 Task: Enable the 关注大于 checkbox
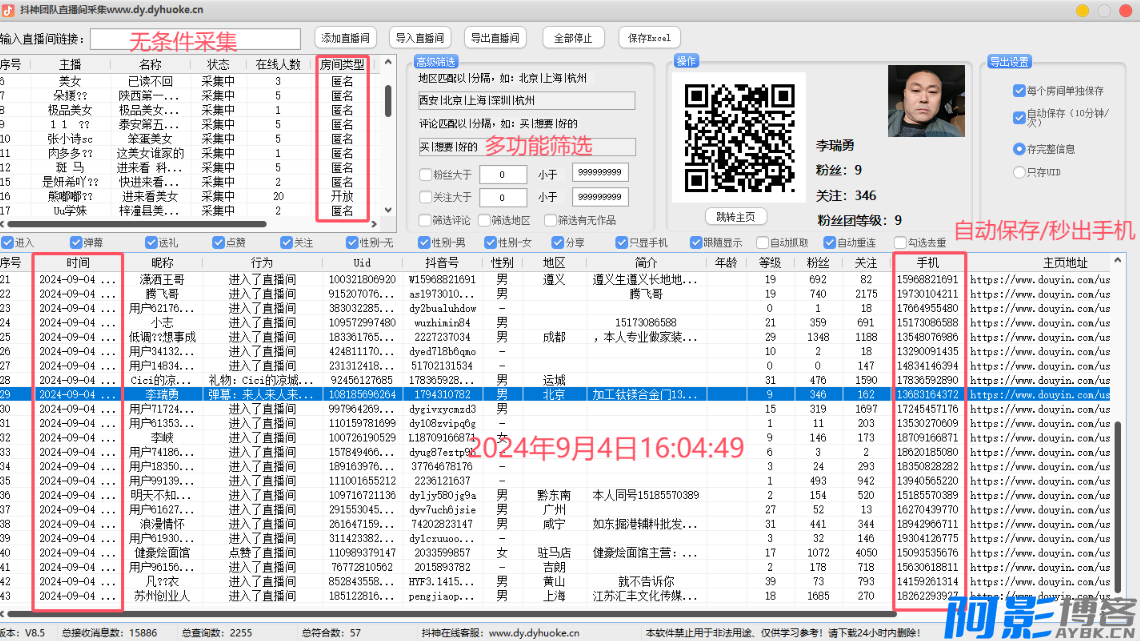(x=426, y=197)
